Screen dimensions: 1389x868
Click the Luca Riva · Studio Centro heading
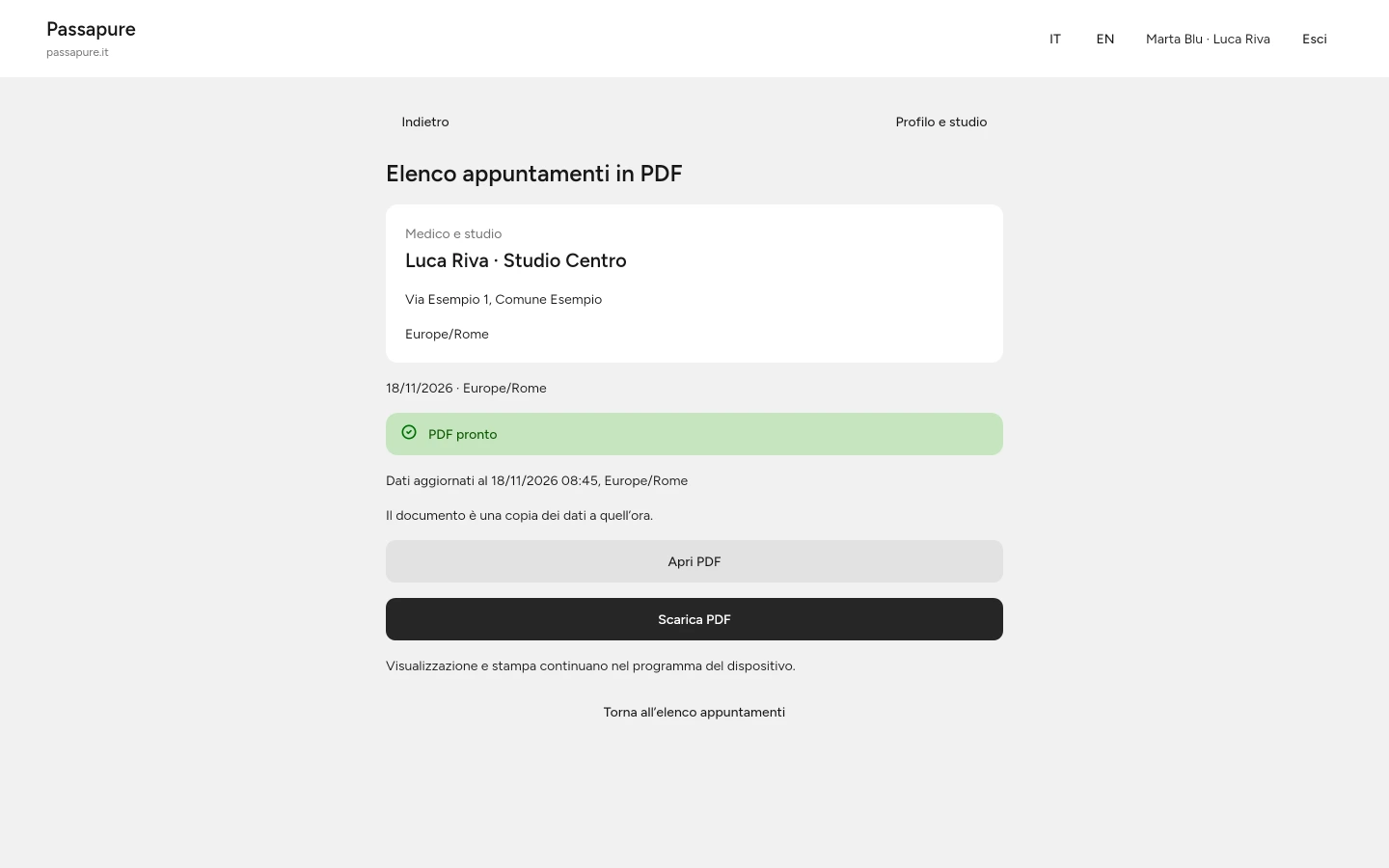pyautogui.click(x=516, y=260)
